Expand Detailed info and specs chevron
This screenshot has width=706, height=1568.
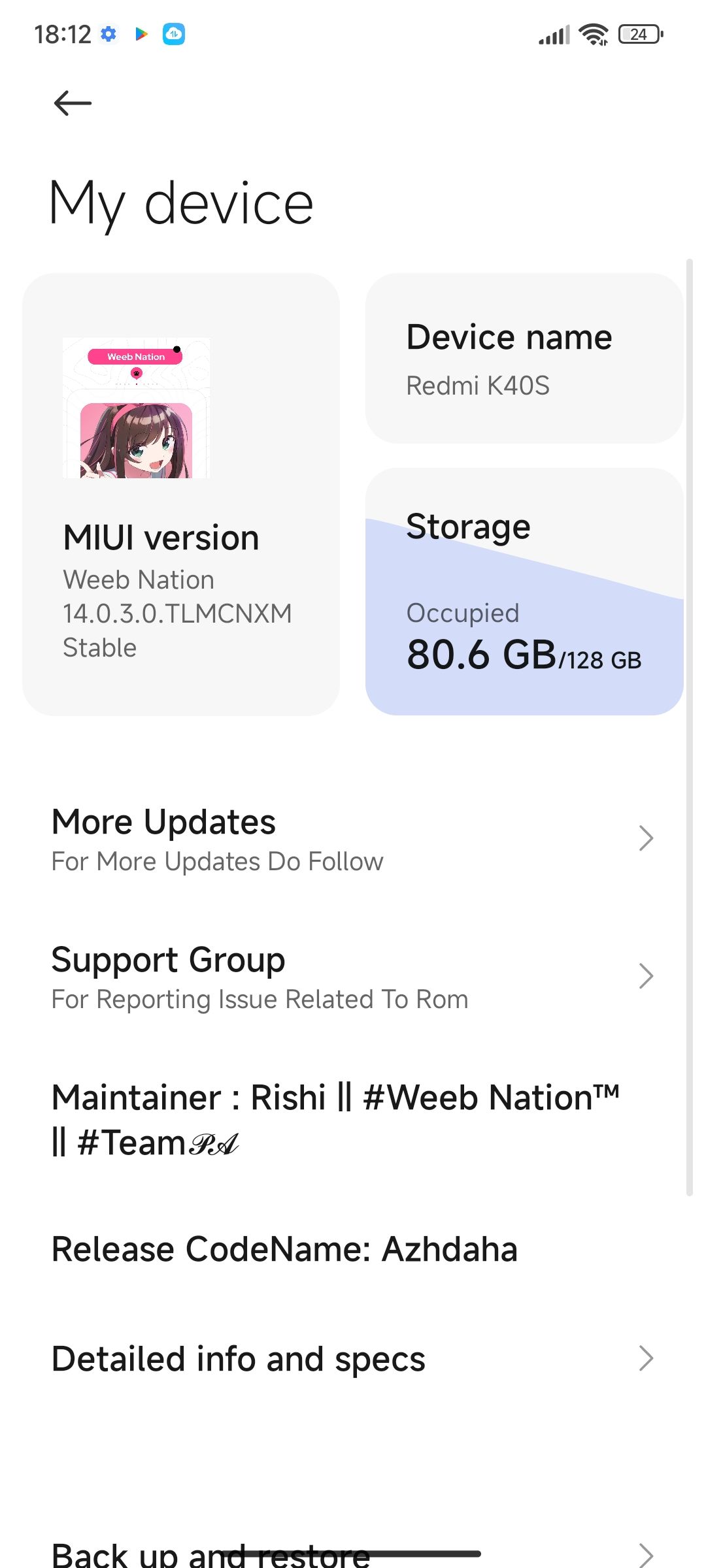[646, 1358]
